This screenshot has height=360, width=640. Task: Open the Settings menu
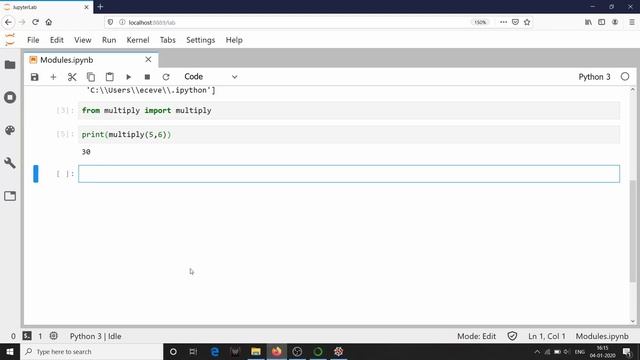pyautogui.click(x=200, y=40)
